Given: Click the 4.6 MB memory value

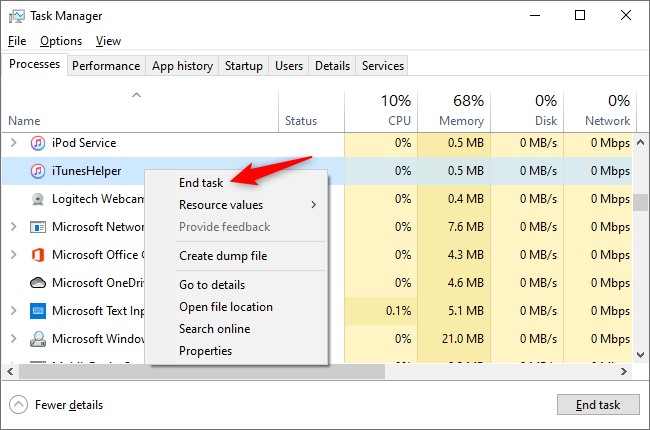Looking at the screenshot, I should pos(466,283).
